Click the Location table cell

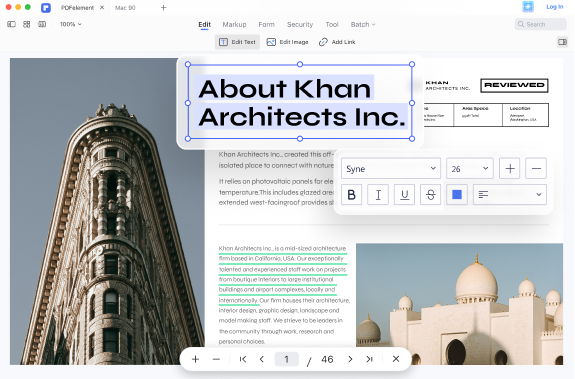pos(525,115)
